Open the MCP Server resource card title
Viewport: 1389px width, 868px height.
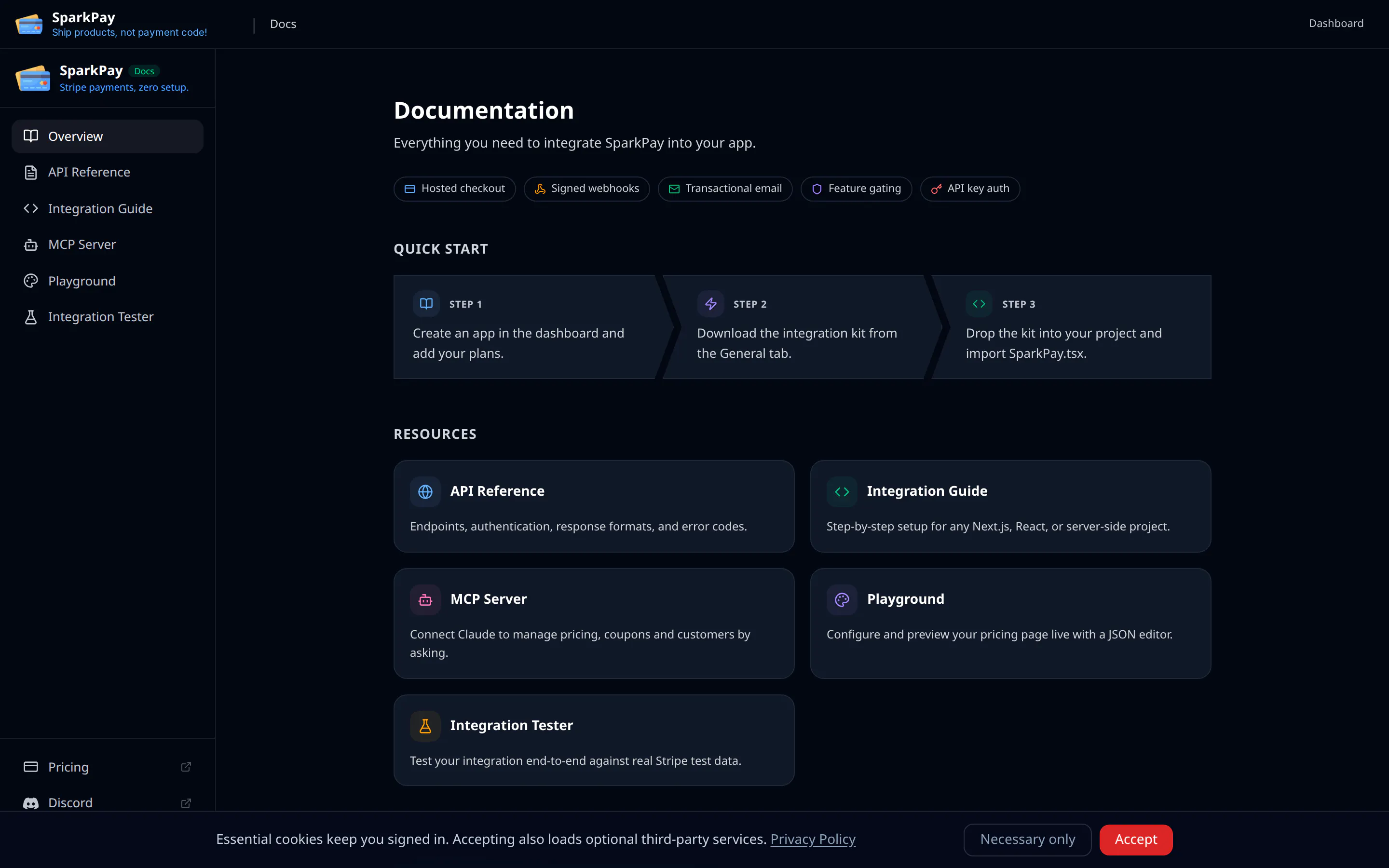coord(489,599)
